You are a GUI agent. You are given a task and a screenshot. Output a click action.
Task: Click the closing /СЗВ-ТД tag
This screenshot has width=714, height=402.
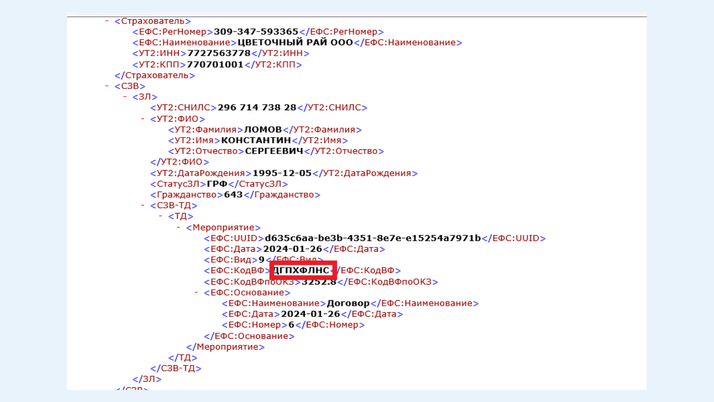click(x=176, y=368)
